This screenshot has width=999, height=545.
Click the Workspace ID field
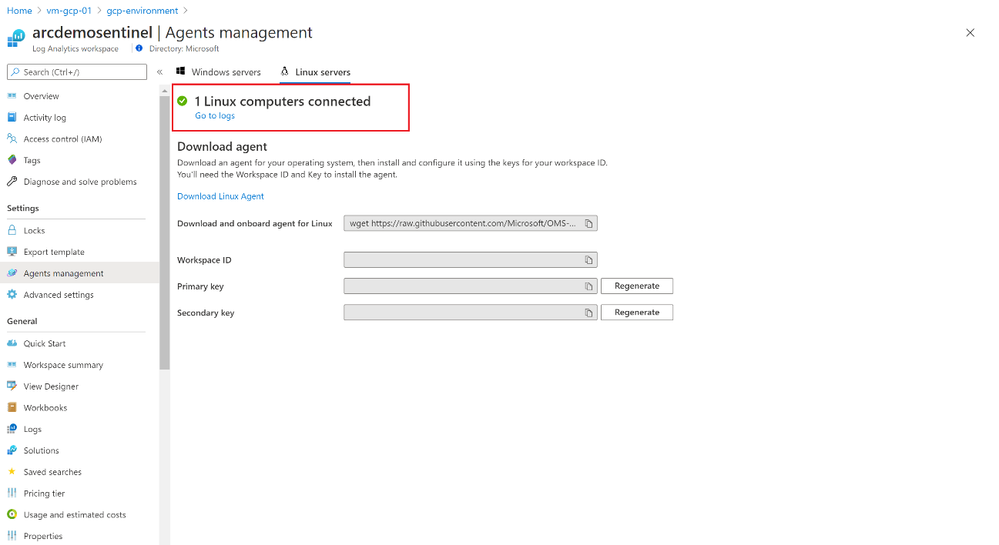point(470,260)
